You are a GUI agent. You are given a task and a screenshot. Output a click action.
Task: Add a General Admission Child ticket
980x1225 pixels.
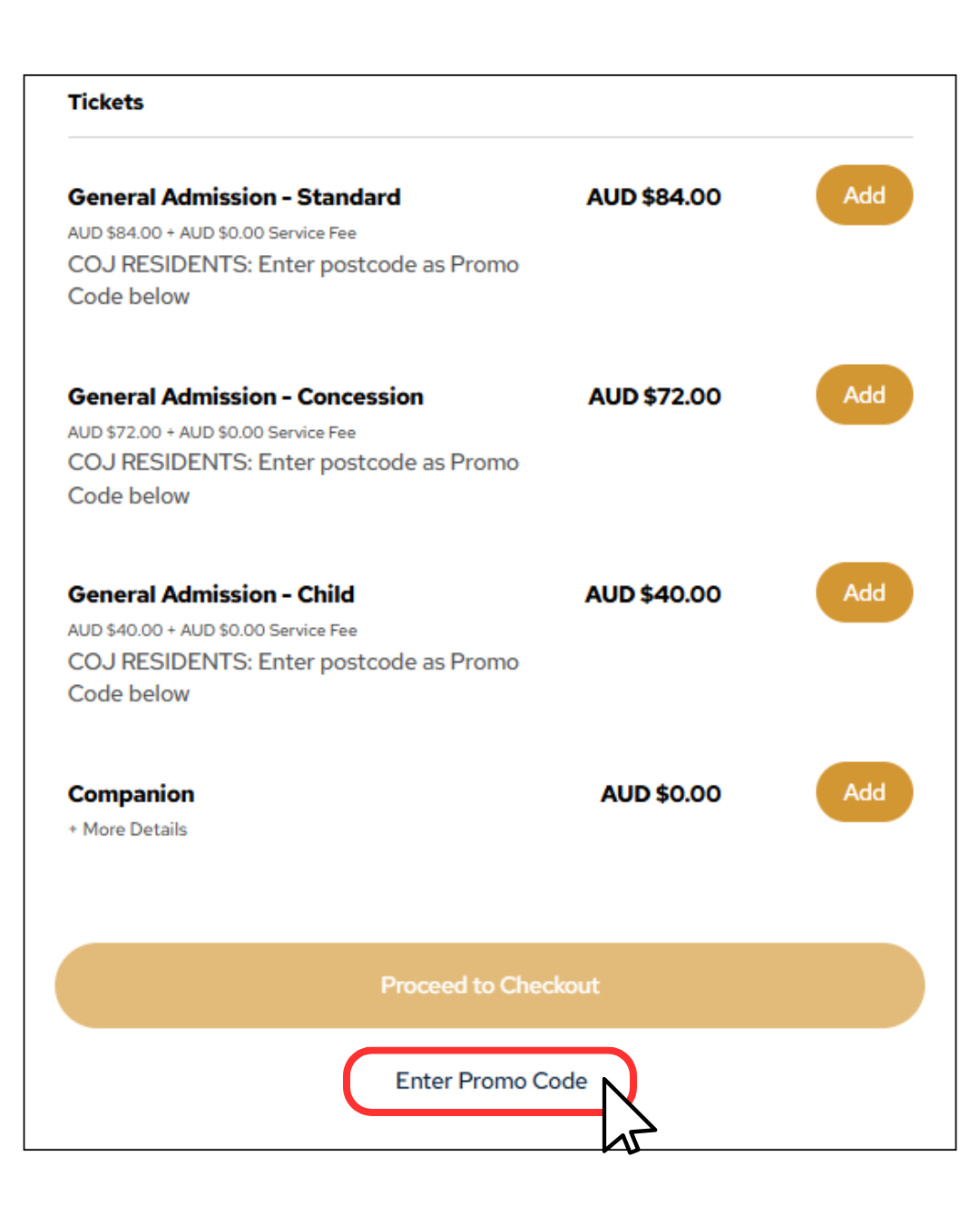pyautogui.click(x=864, y=593)
